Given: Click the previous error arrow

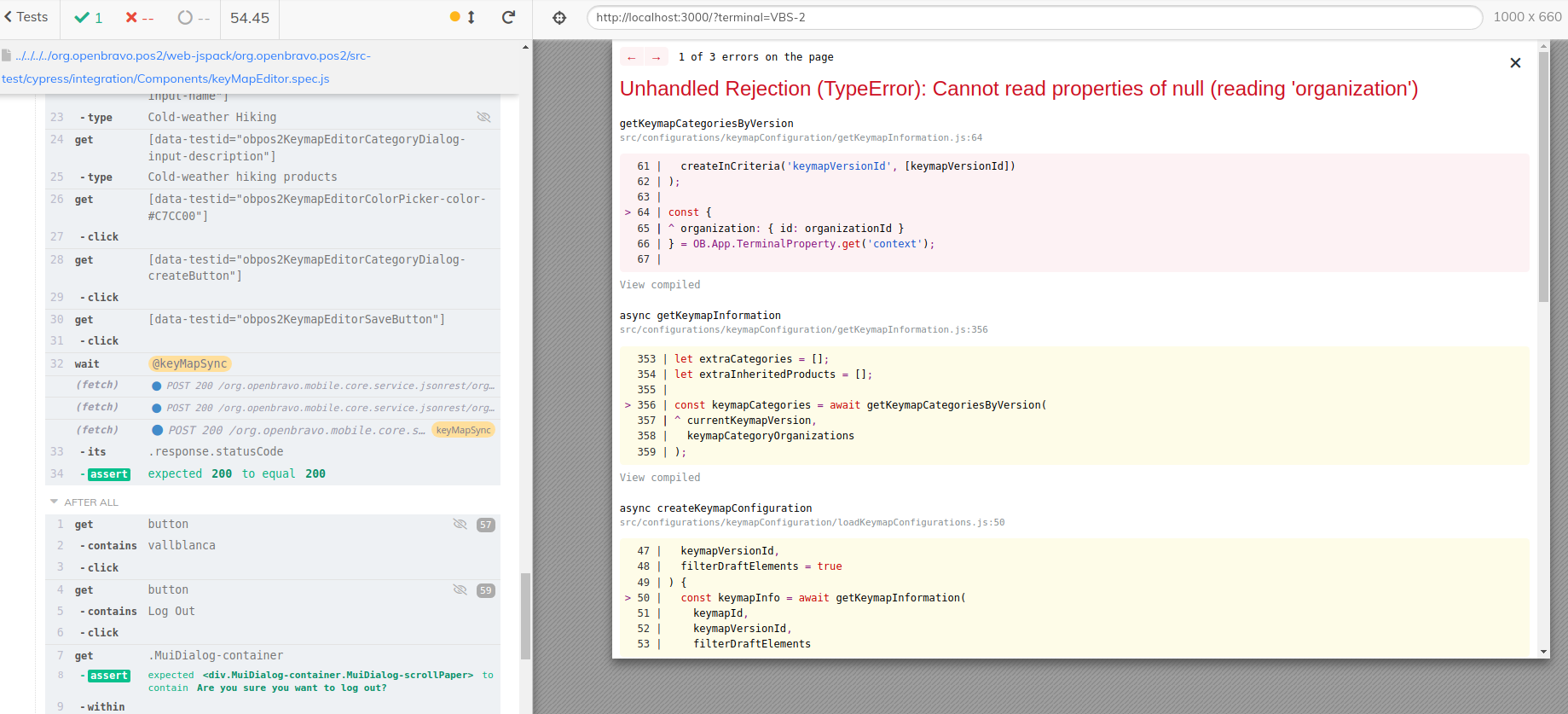Looking at the screenshot, I should click(632, 57).
